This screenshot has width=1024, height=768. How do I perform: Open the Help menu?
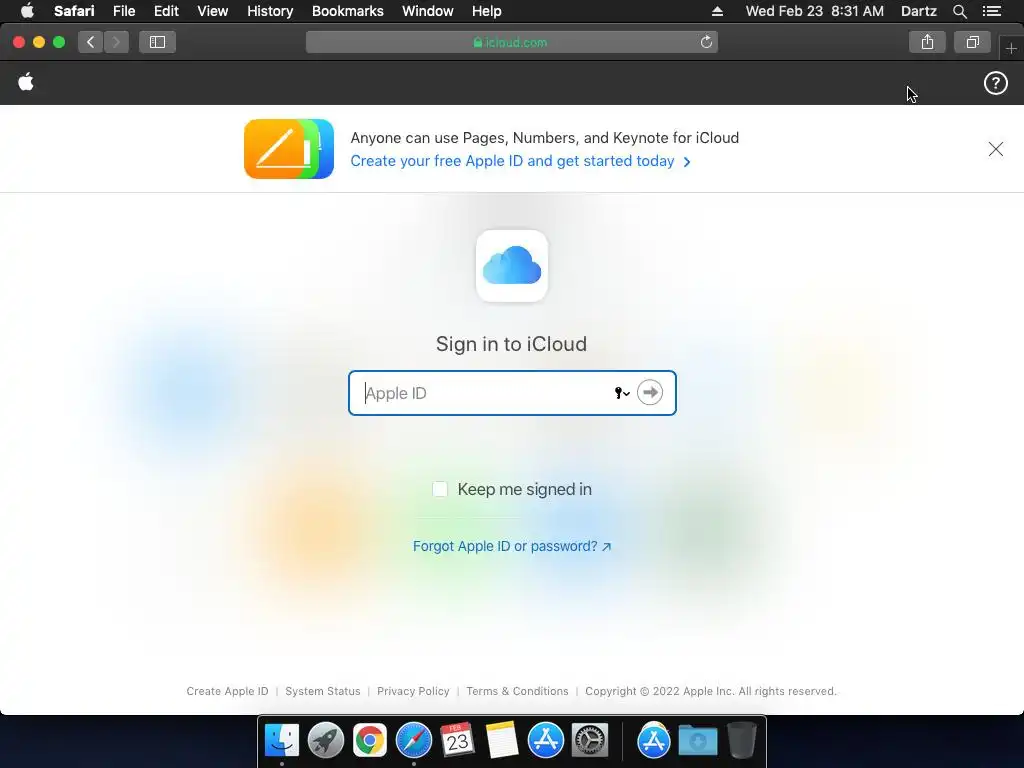(x=487, y=11)
